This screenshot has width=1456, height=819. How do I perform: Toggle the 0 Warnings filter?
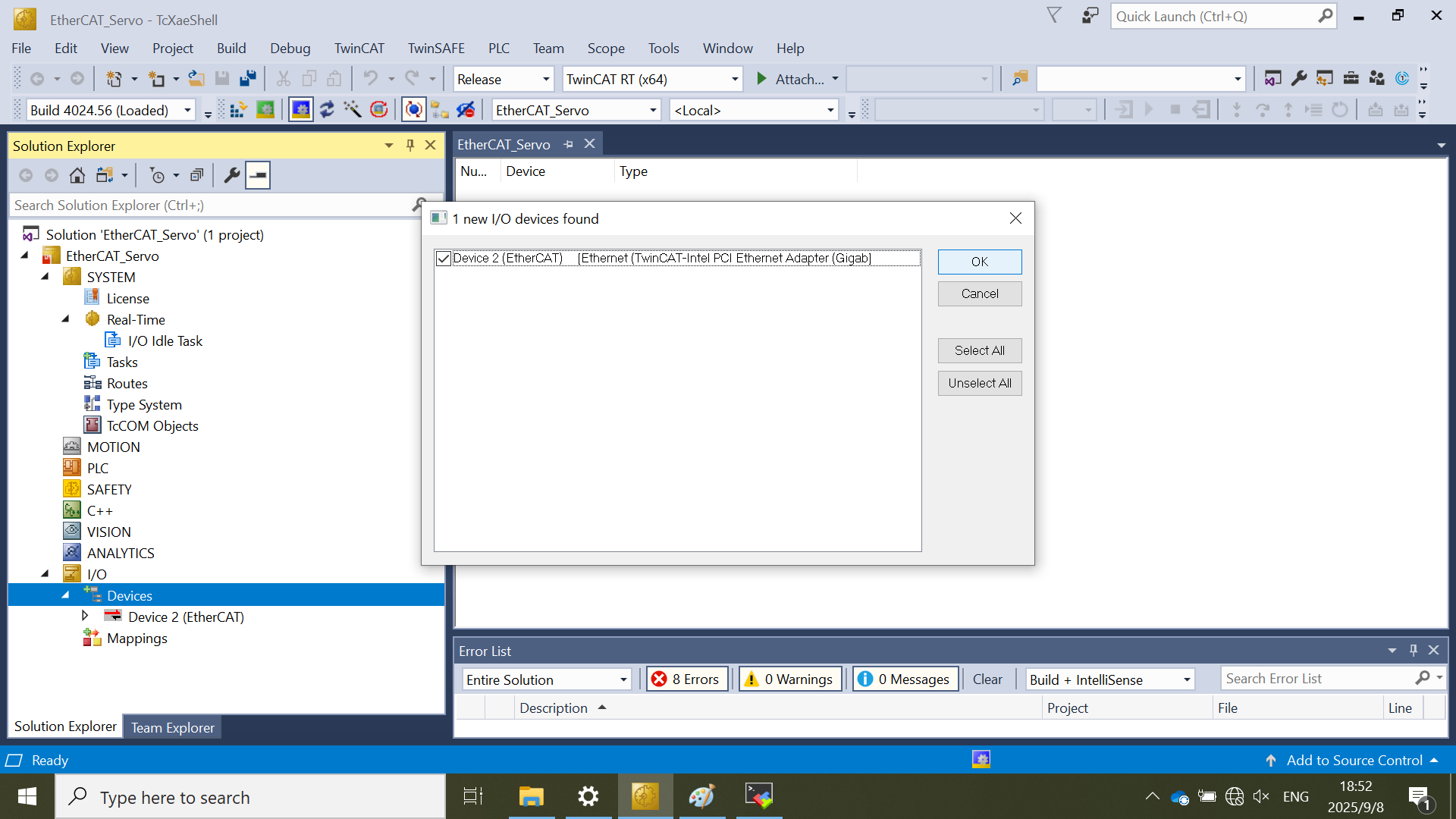[x=790, y=679]
